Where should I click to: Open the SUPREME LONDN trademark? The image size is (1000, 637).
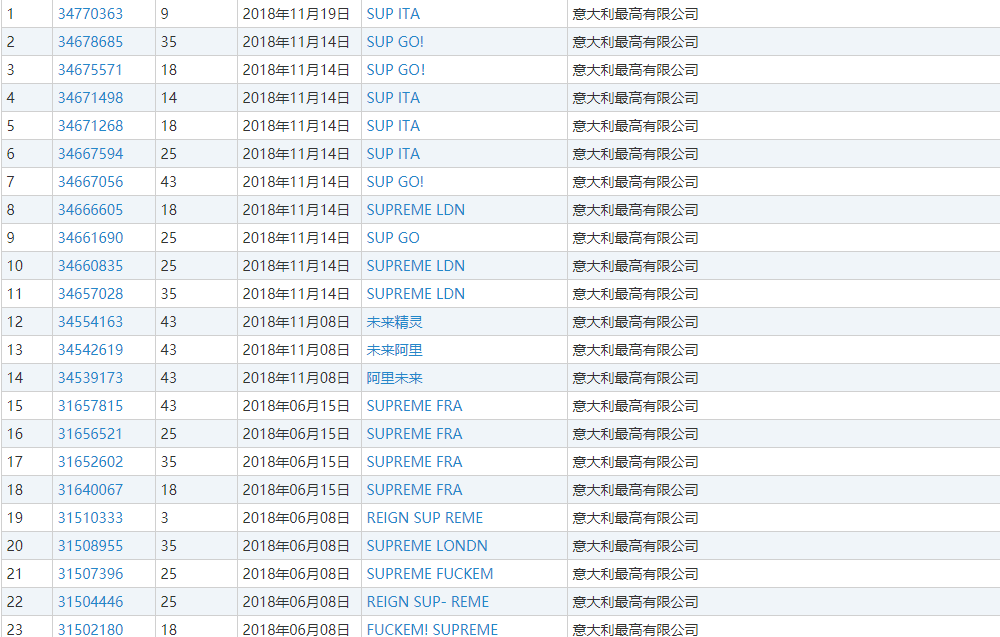tap(427, 546)
